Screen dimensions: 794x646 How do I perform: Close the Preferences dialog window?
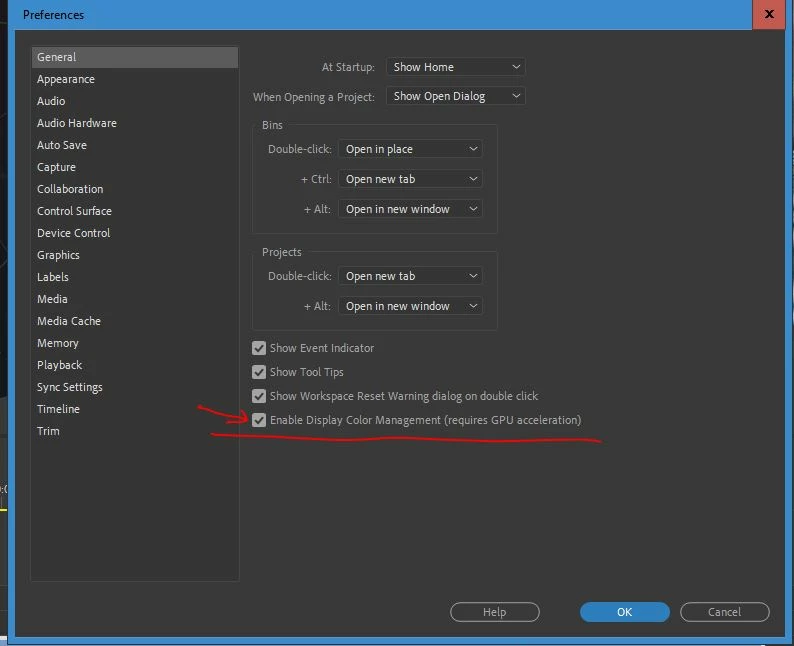[x=769, y=14]
